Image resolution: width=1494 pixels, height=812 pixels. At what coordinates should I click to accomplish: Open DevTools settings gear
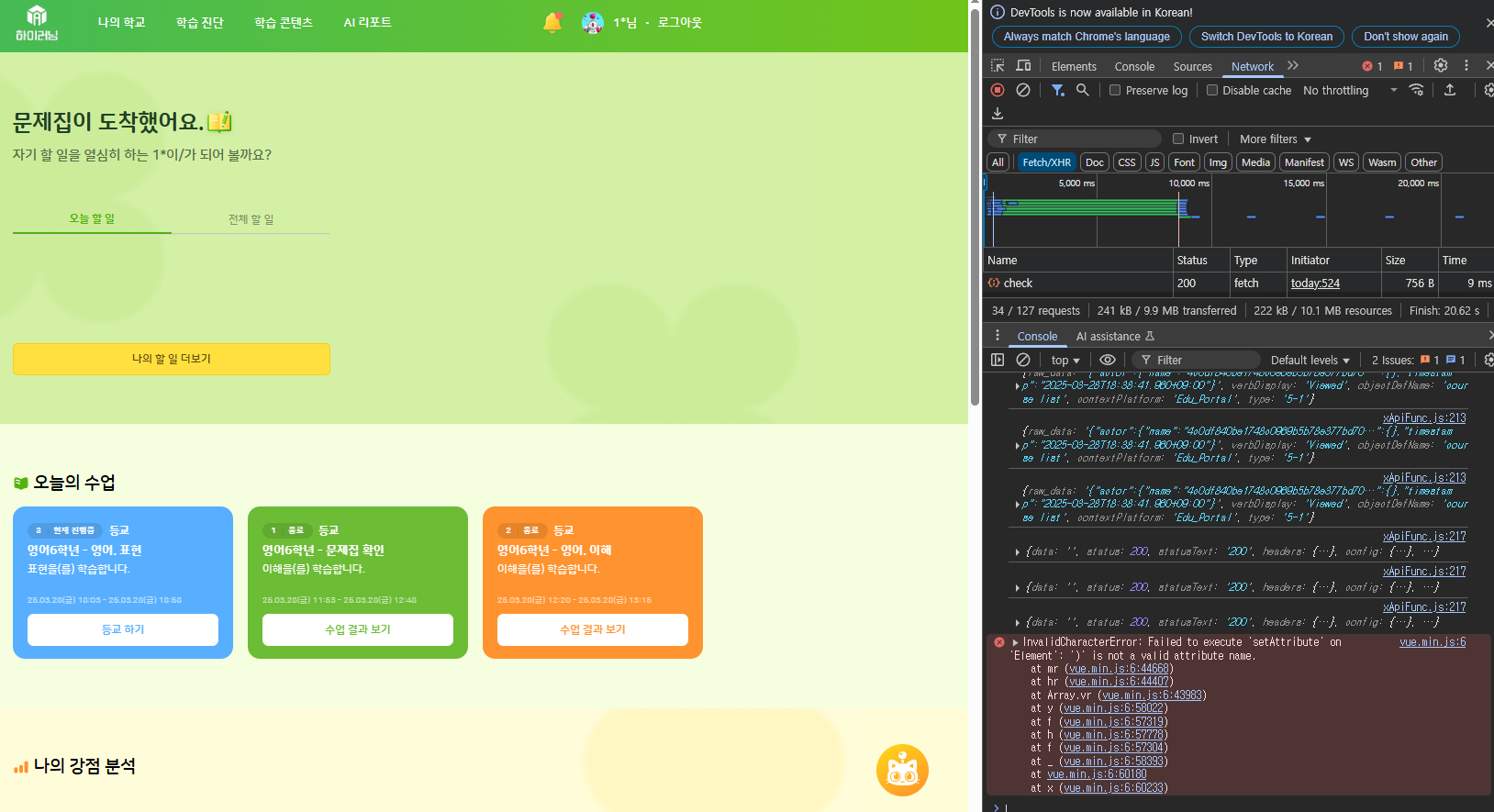[1440, 66]
